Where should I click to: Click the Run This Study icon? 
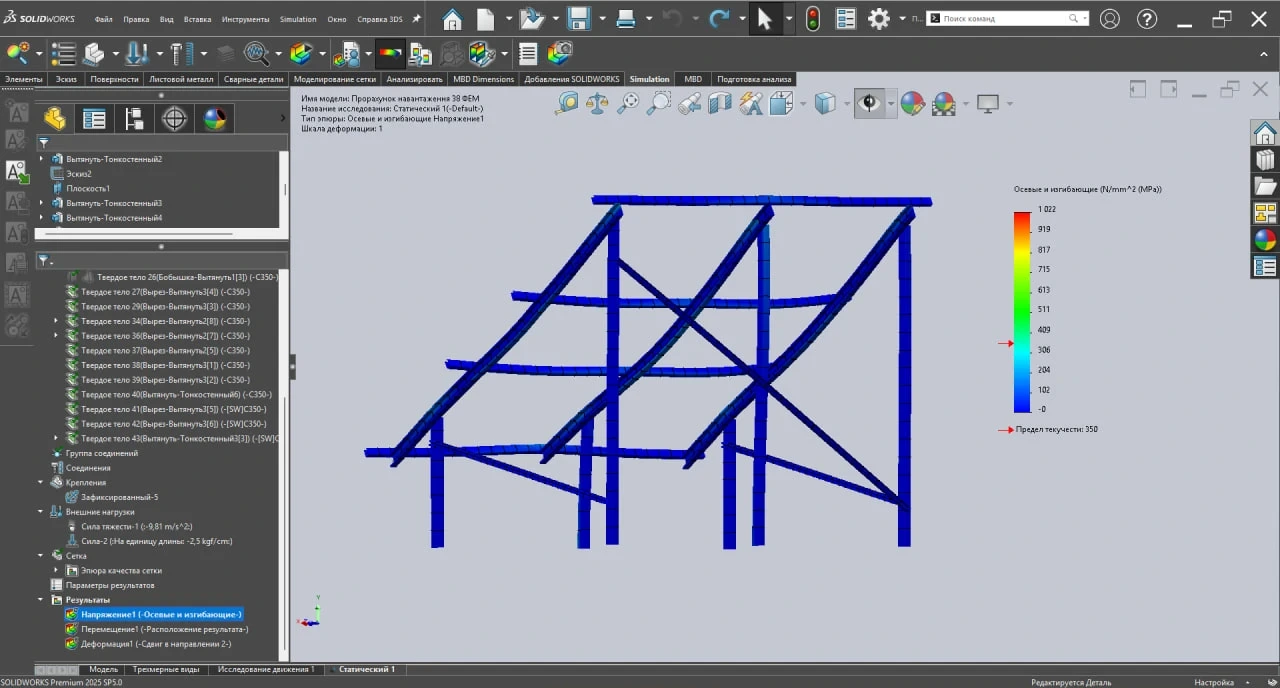coord(257,53)
